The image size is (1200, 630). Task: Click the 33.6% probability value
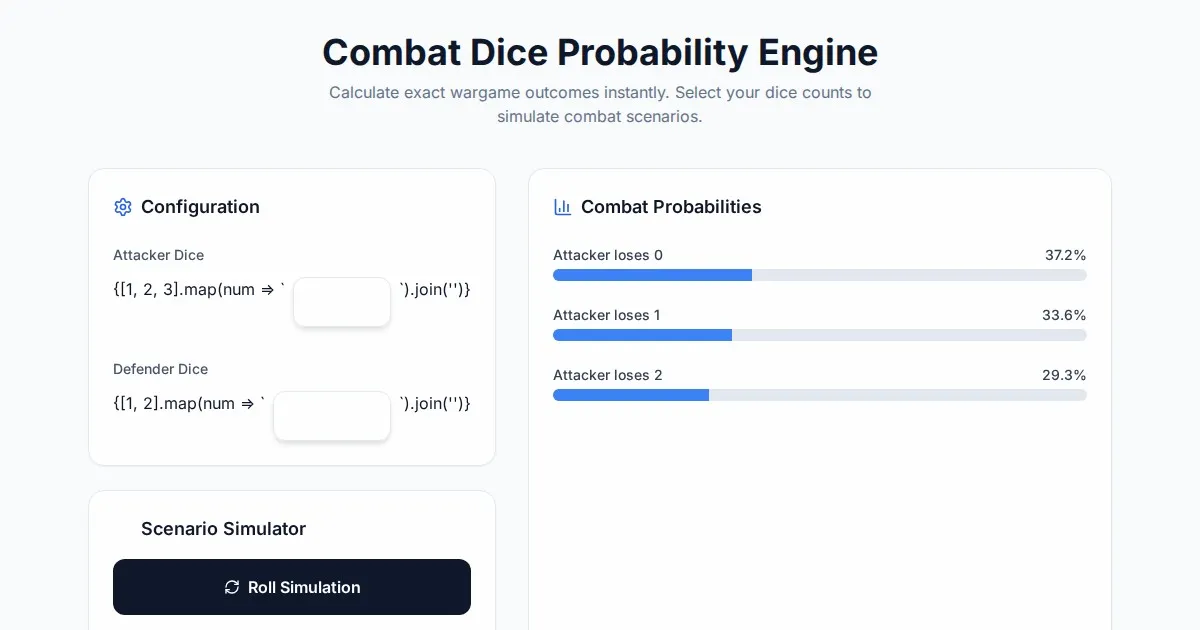pos(1064,315)
